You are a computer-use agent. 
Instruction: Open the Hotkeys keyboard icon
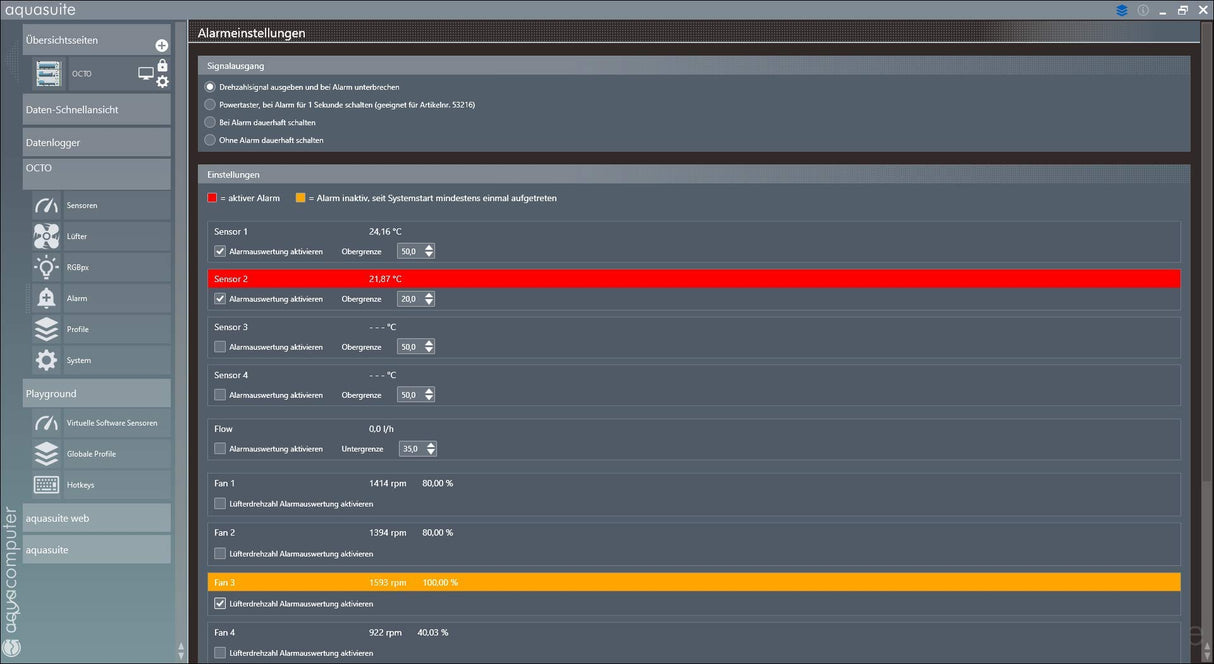click(46, 484)
